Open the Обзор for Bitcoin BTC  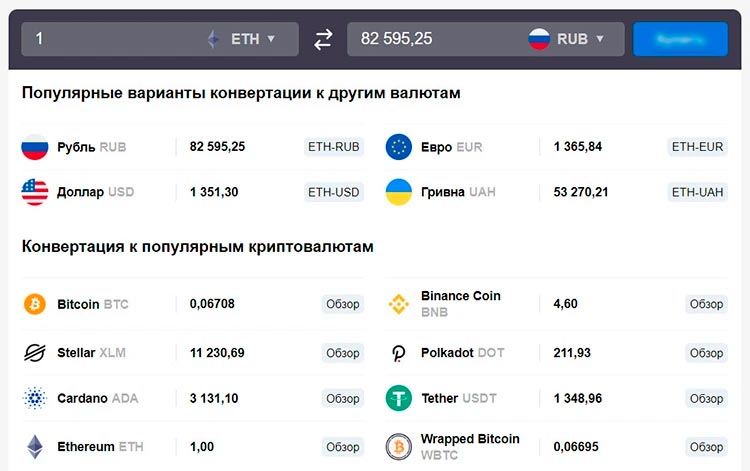pos(342,304)
